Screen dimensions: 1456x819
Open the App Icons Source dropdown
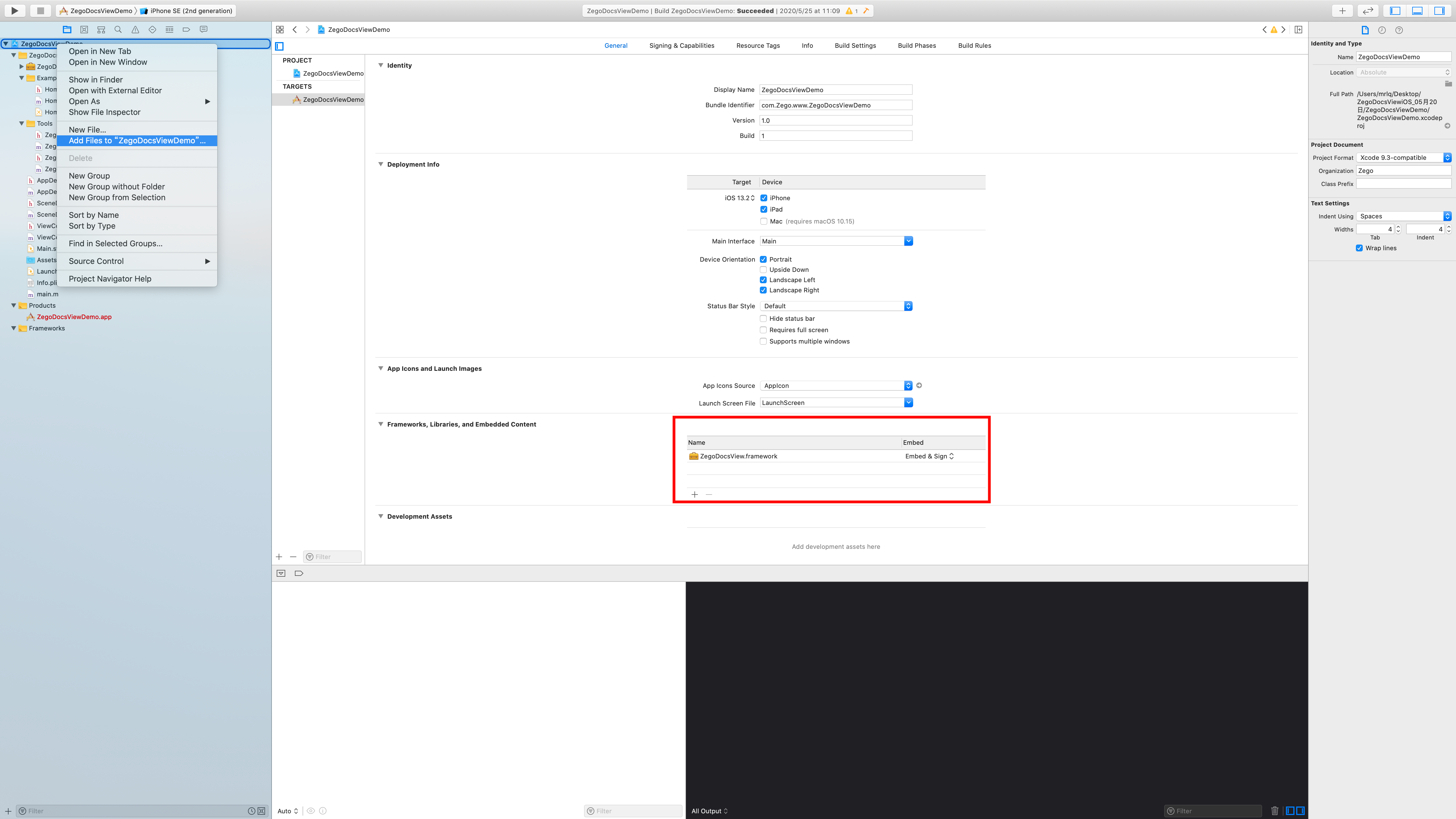[836, 386]
